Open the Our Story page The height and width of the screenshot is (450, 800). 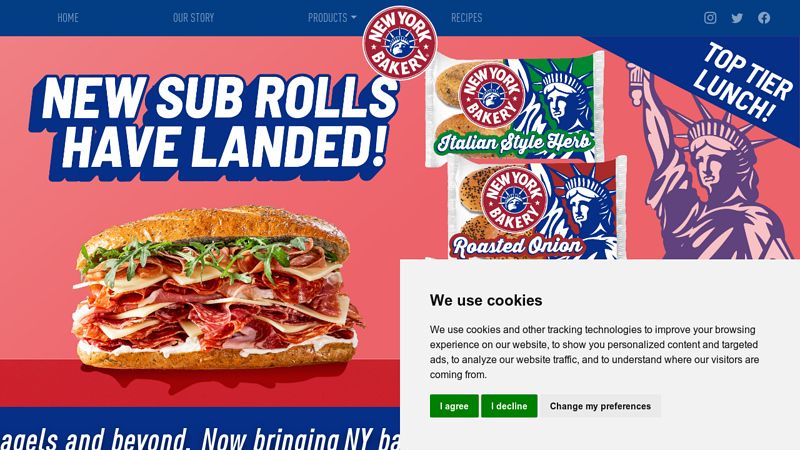coord(193,18)
